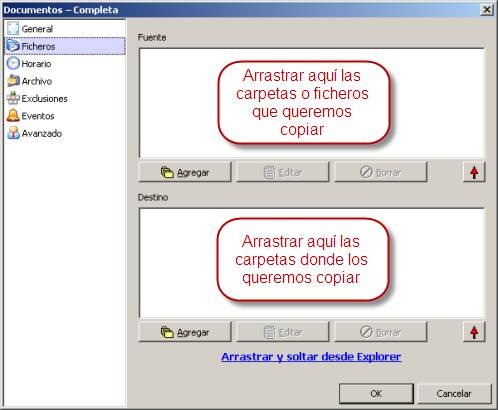The width and height of the screenshot is (498, 410).
Task: Click inside the Fuente source list area
Action: coord(312,103)
